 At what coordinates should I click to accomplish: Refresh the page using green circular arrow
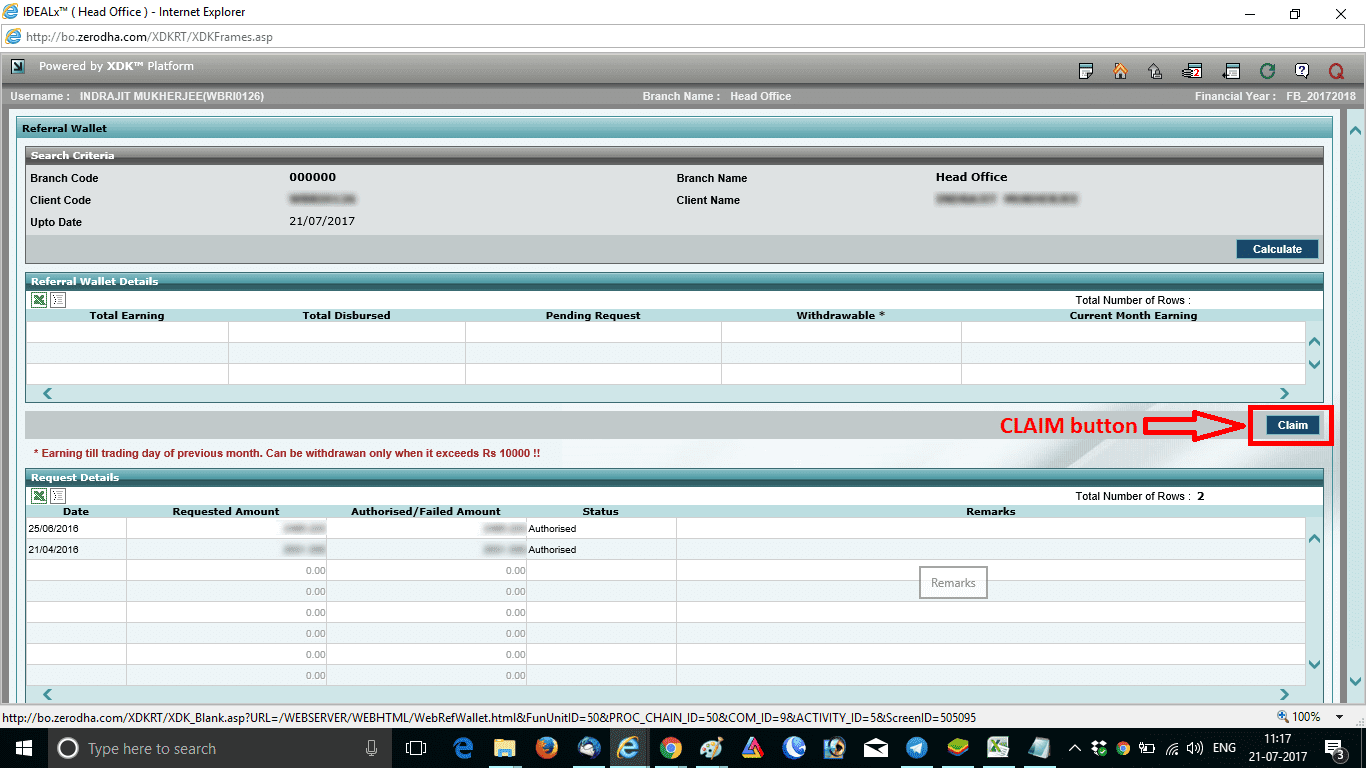click(x=1267, y=71)
